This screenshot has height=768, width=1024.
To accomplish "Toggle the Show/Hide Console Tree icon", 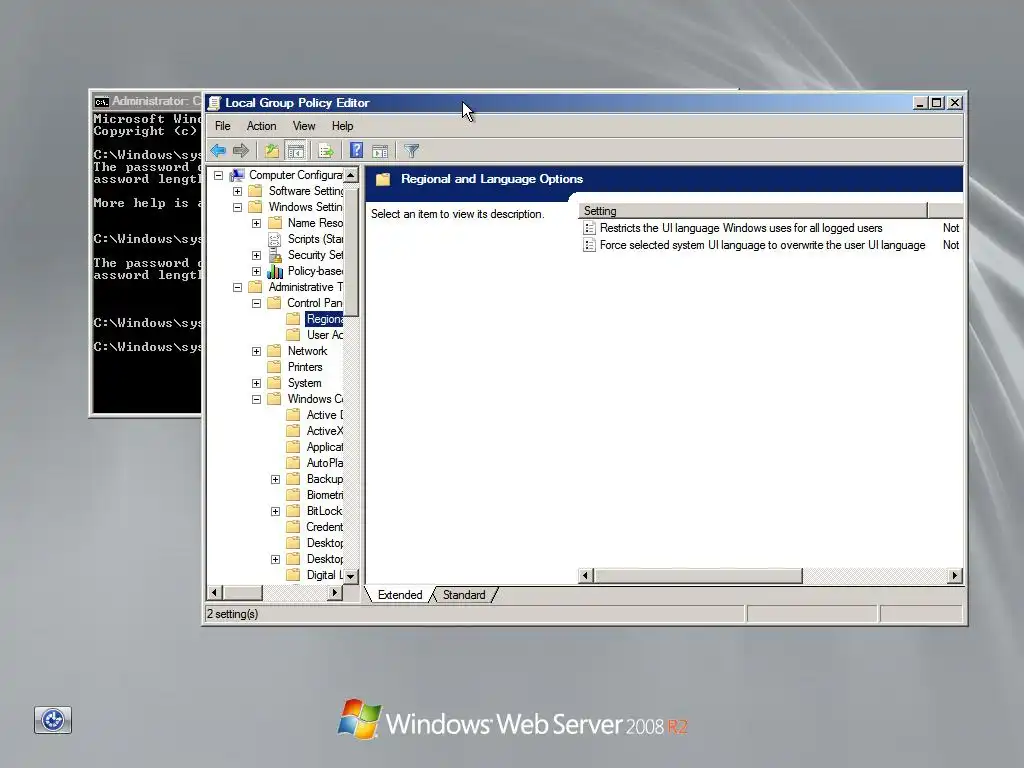I will [x=296, y=152].
